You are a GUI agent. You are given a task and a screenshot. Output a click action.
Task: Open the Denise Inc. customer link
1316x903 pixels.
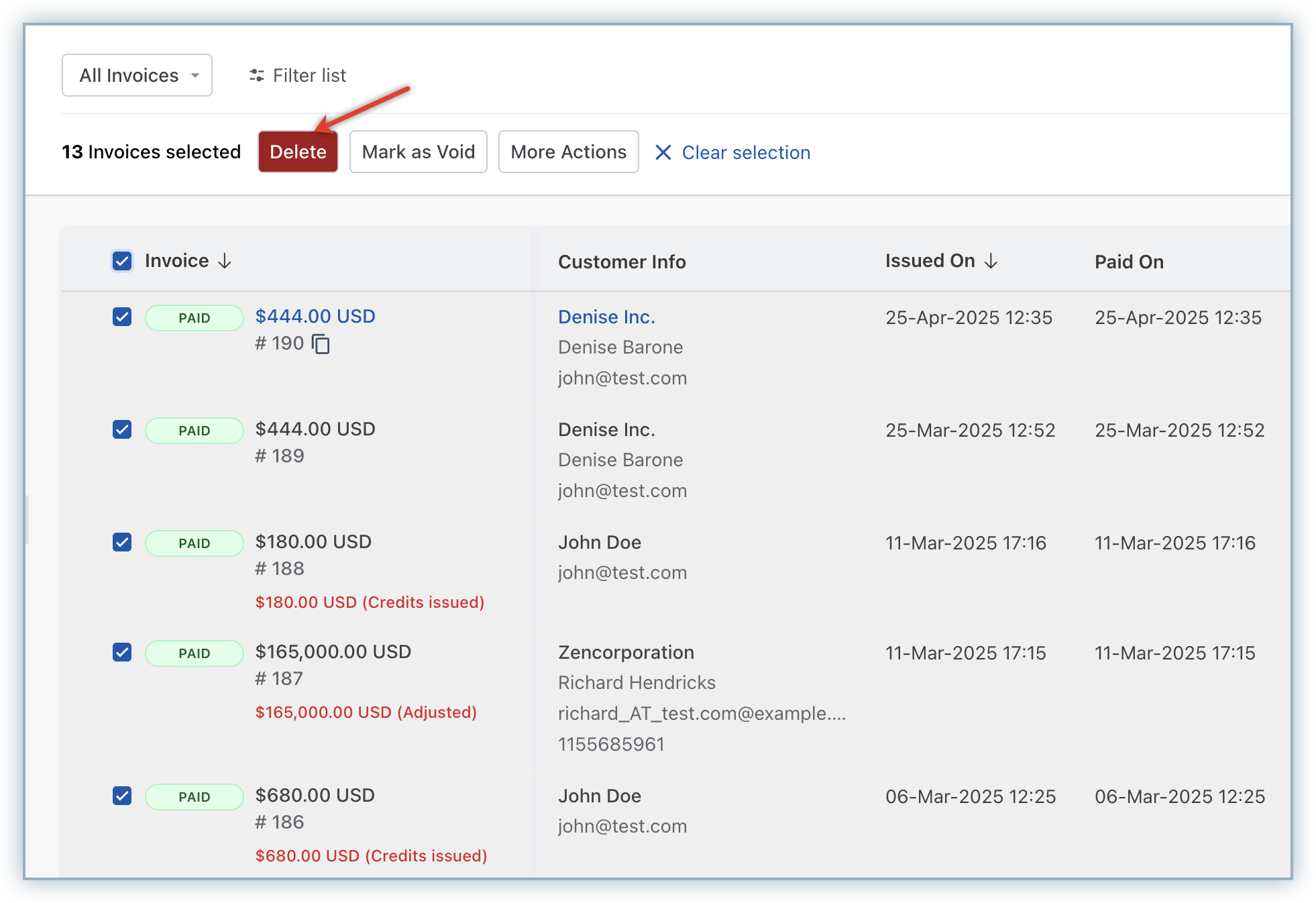pyautogui.click(x=606, y=317)
